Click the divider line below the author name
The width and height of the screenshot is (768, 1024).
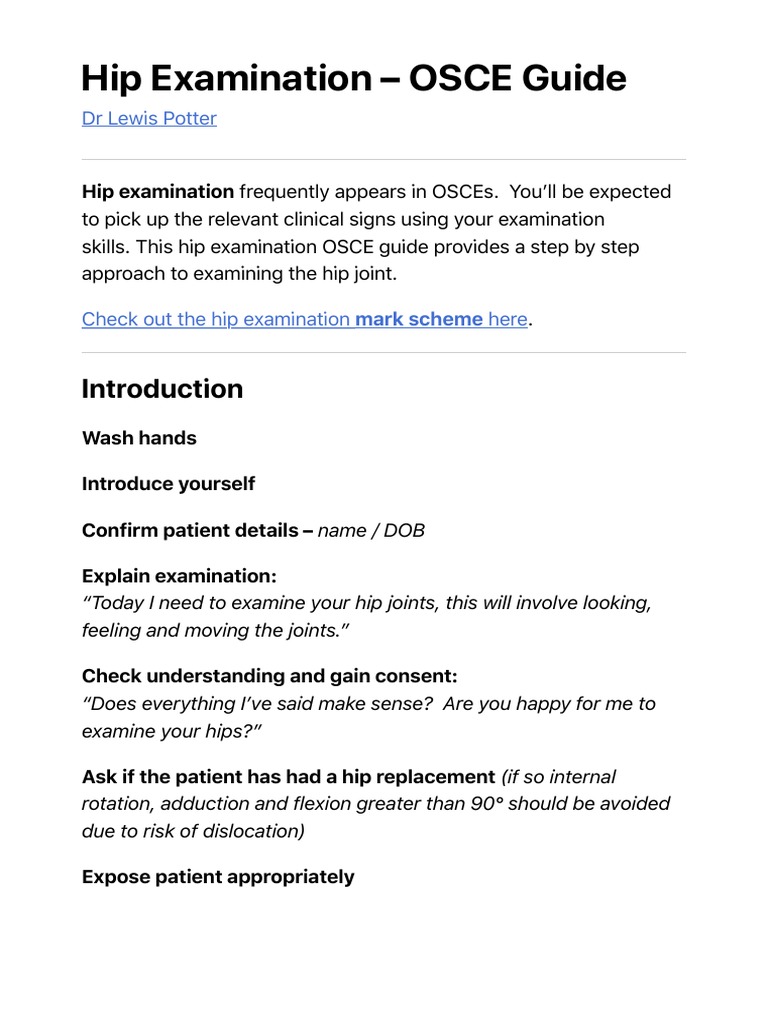384,160
